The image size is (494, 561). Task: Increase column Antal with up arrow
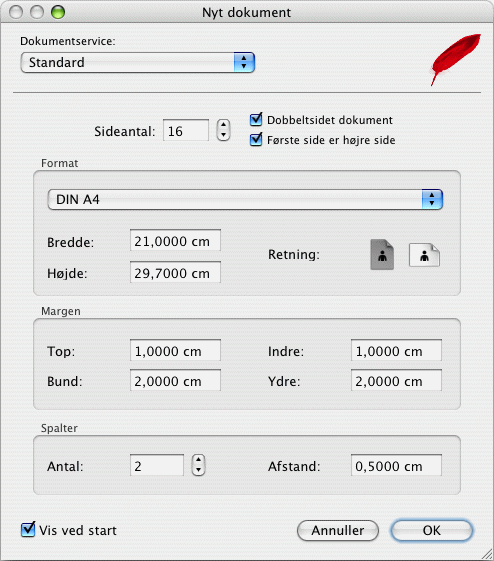[x=199, y=460]
